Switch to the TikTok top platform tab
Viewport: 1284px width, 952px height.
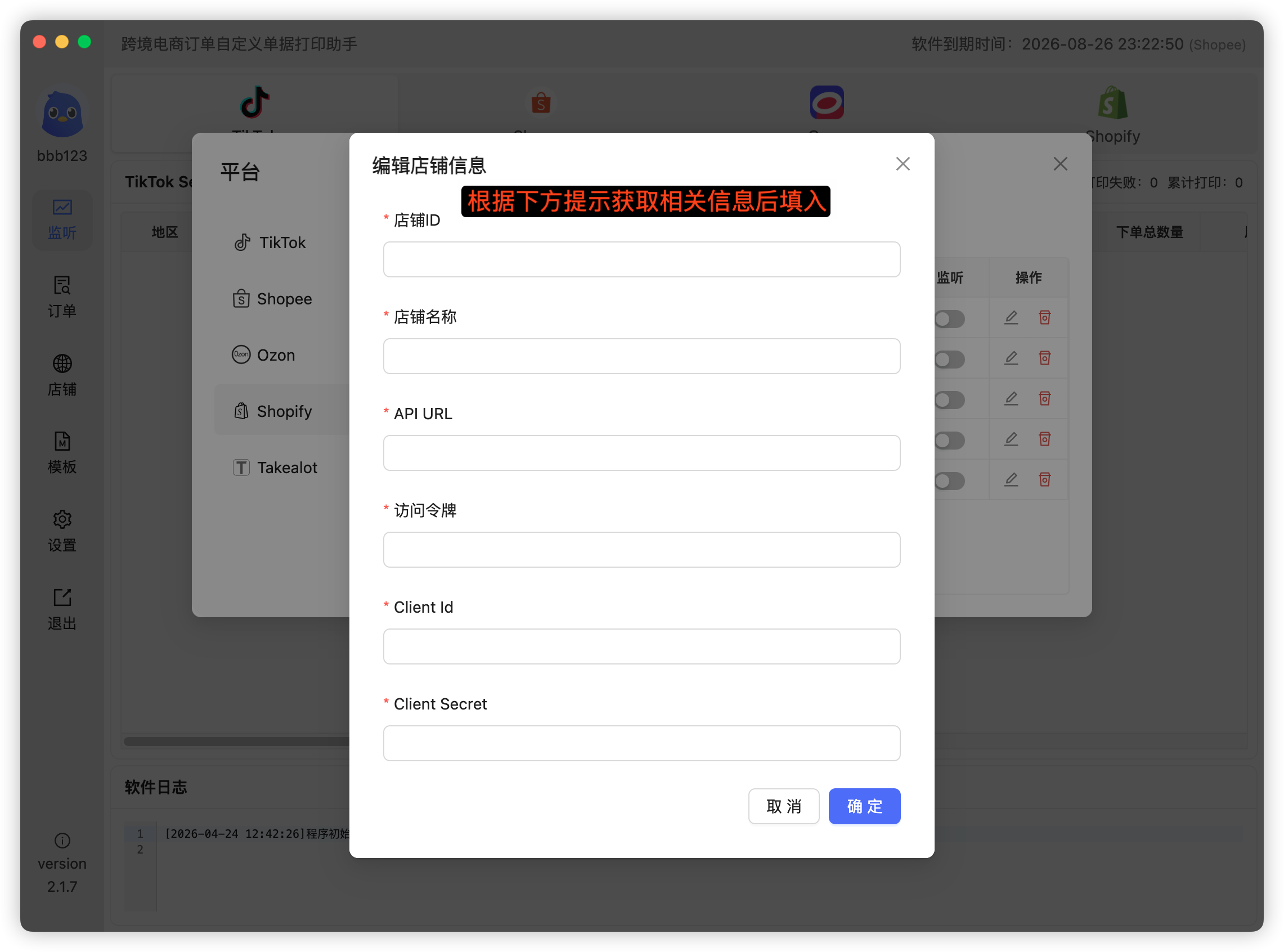point(254,113)
